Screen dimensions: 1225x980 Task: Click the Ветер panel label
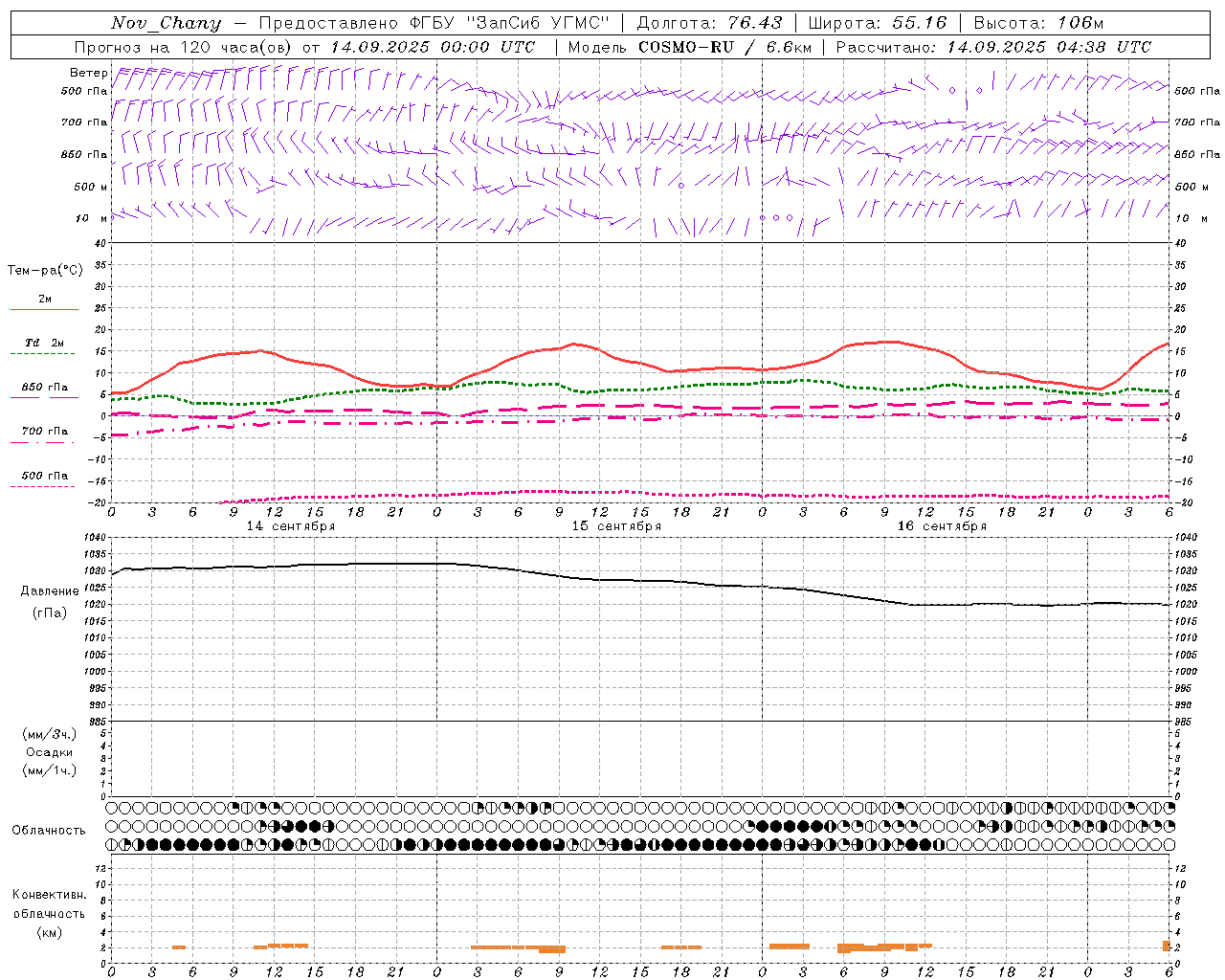pos(88,73)
